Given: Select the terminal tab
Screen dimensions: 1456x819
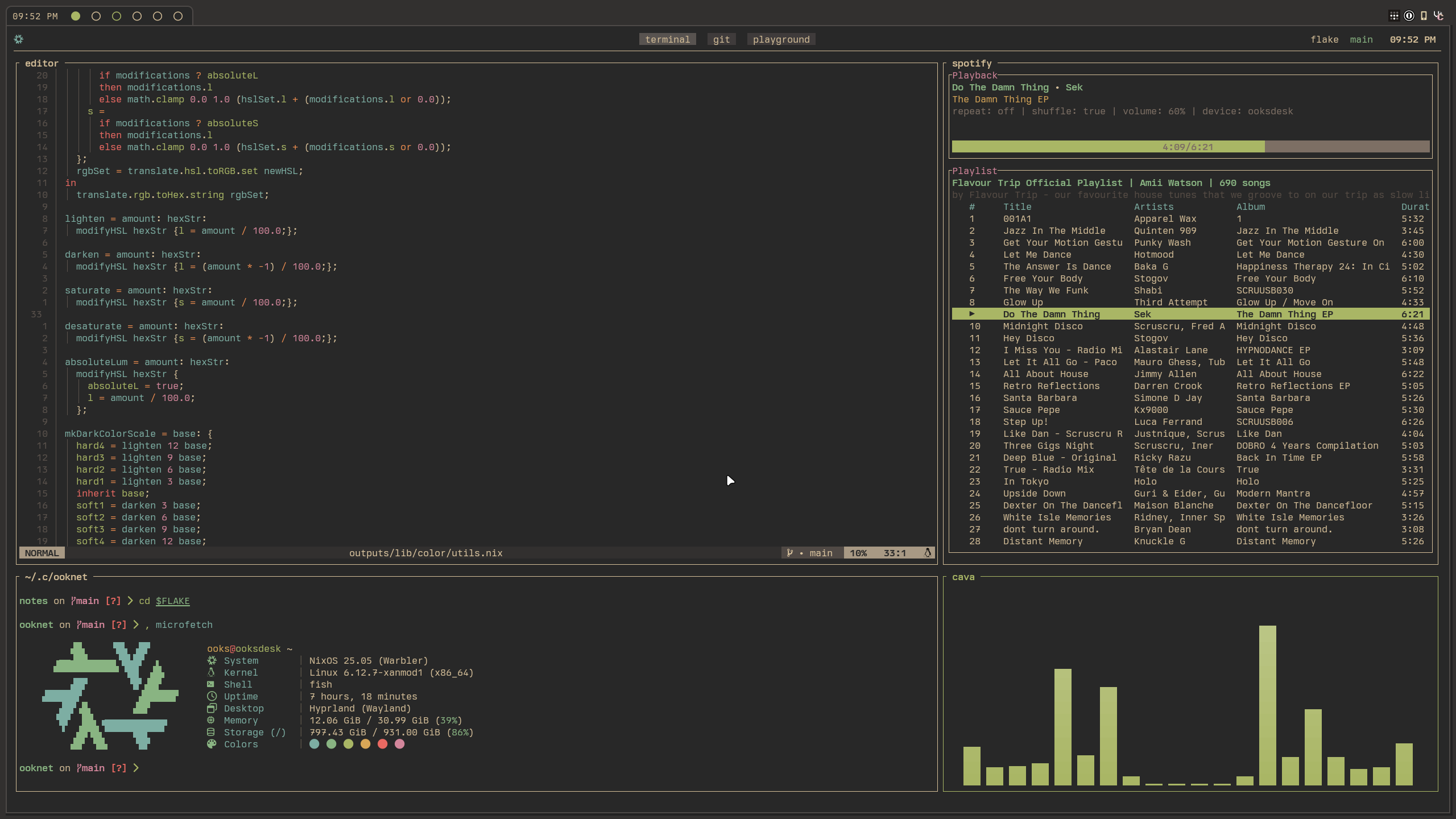Looking at the screenshot, I should [667, 39].
